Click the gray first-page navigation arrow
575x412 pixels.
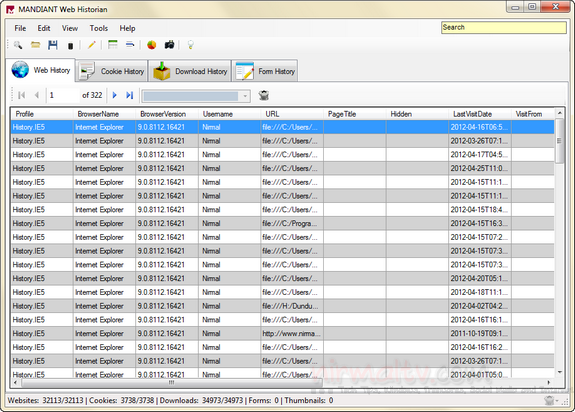coord(22,95)
